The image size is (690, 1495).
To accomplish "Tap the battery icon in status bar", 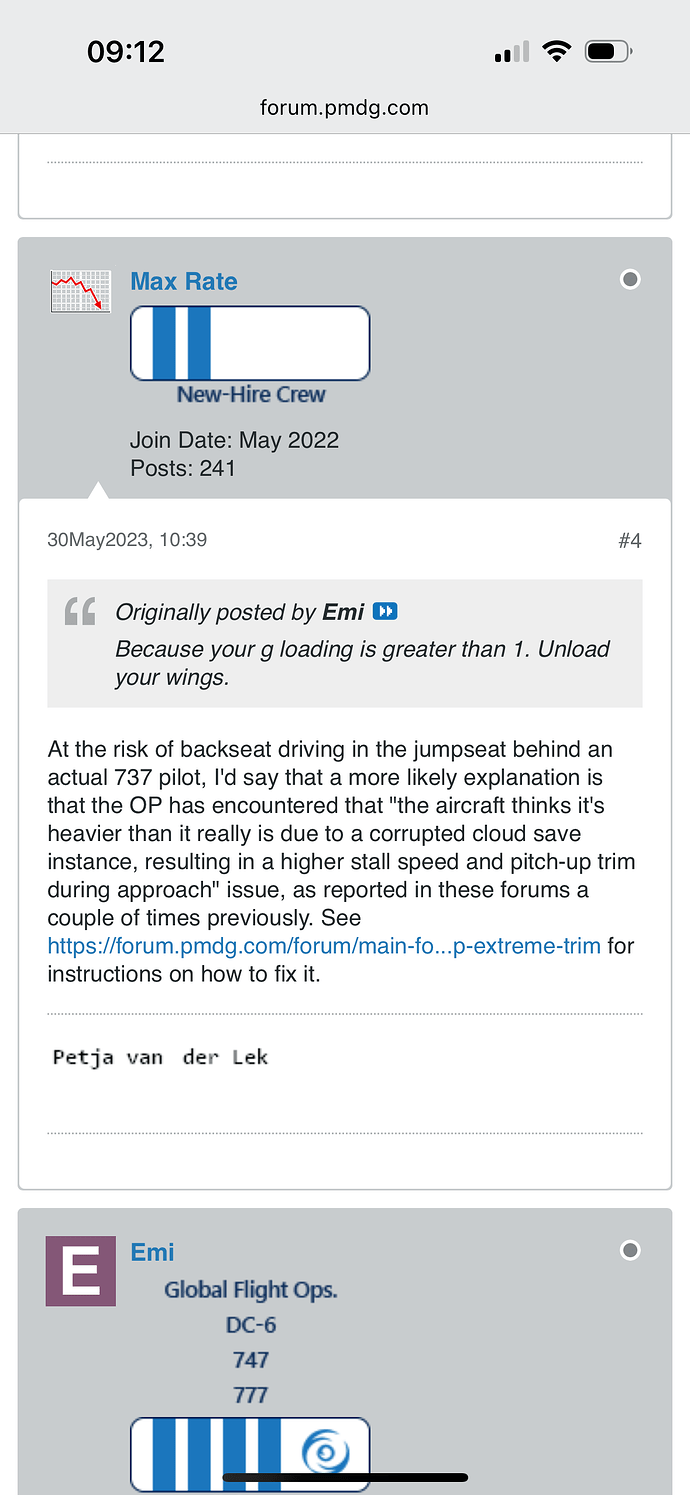I will (x=608, y=52).
